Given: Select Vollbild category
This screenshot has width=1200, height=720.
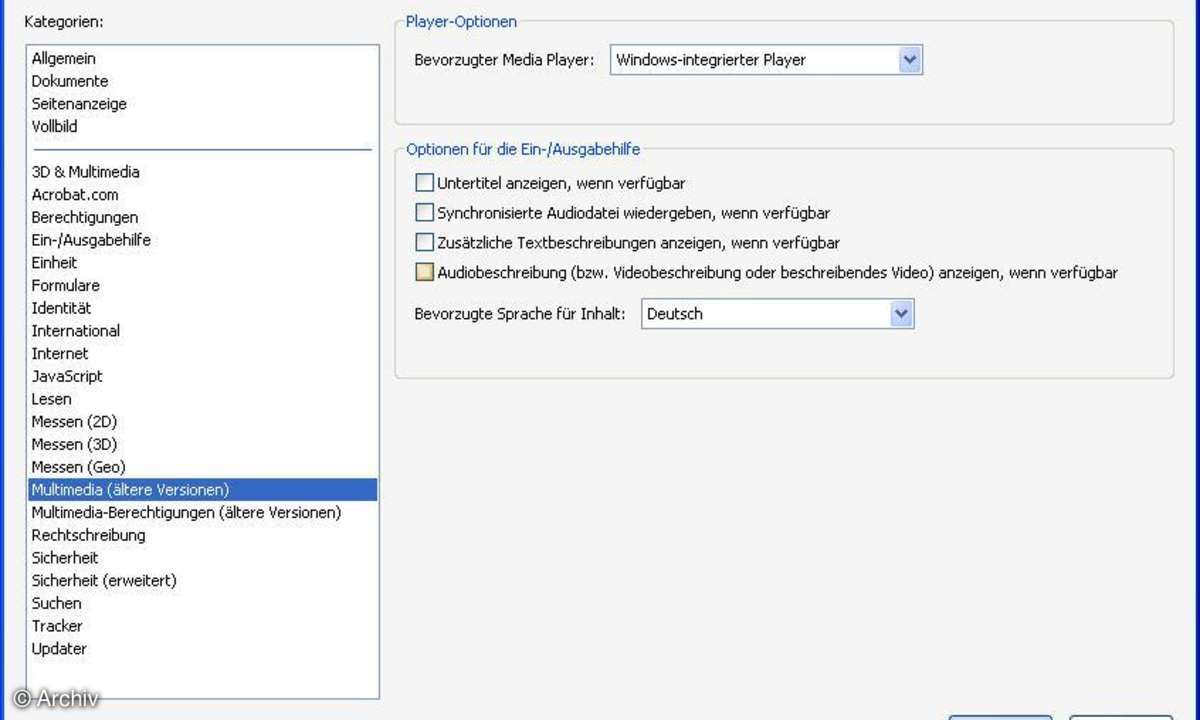Looking at the screenshot, I should (54, 127).
